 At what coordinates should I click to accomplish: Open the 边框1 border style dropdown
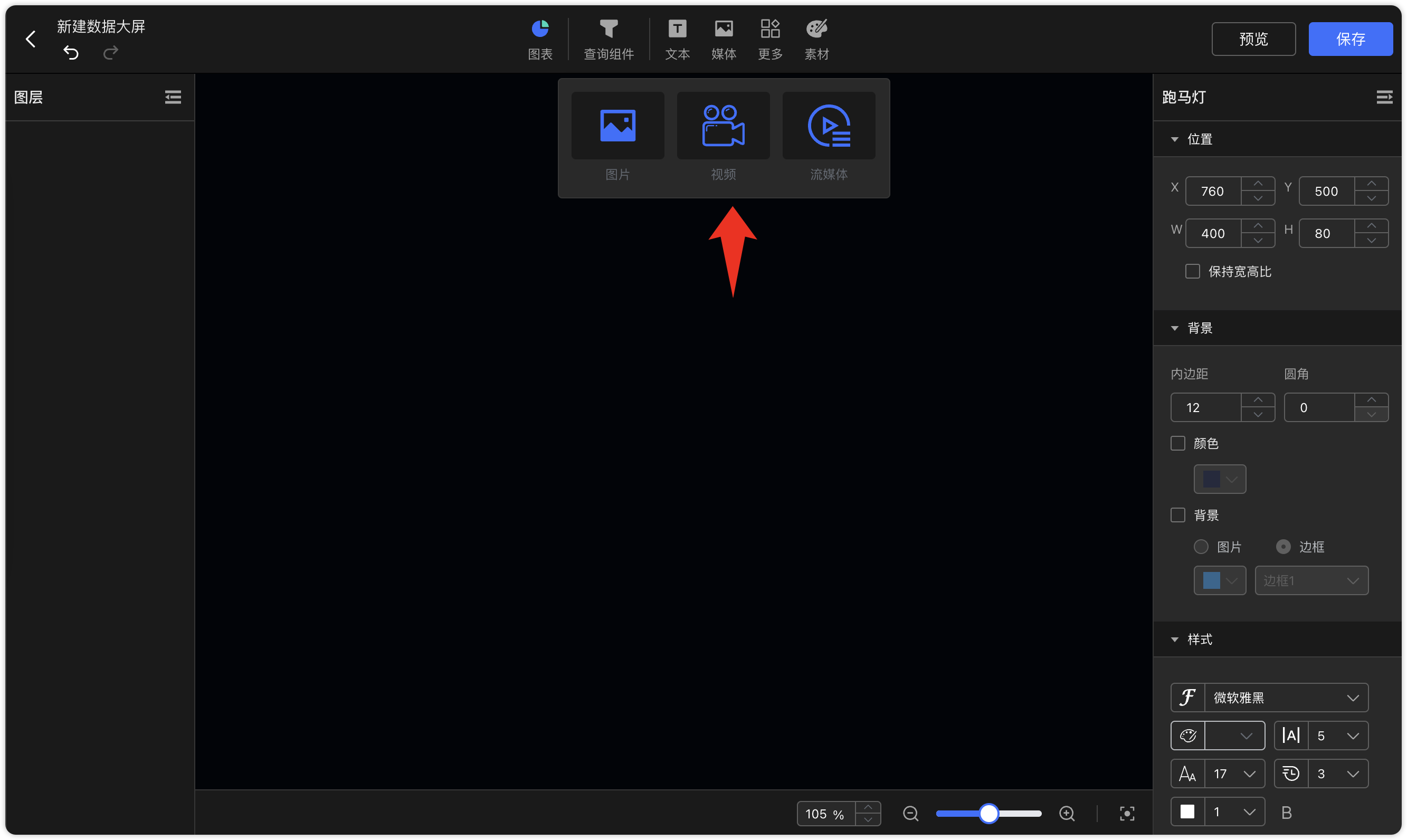(1311, 580)
